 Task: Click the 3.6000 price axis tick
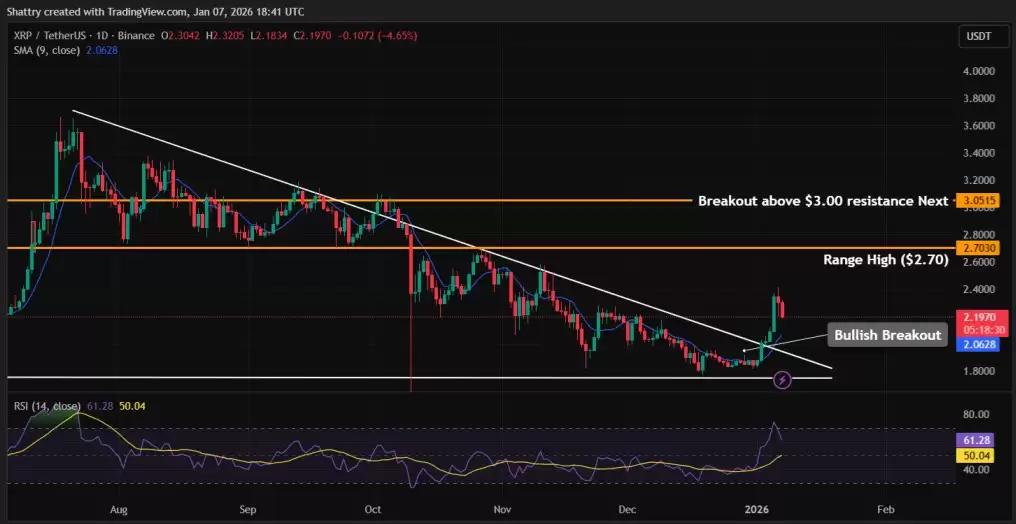point(978,126)
